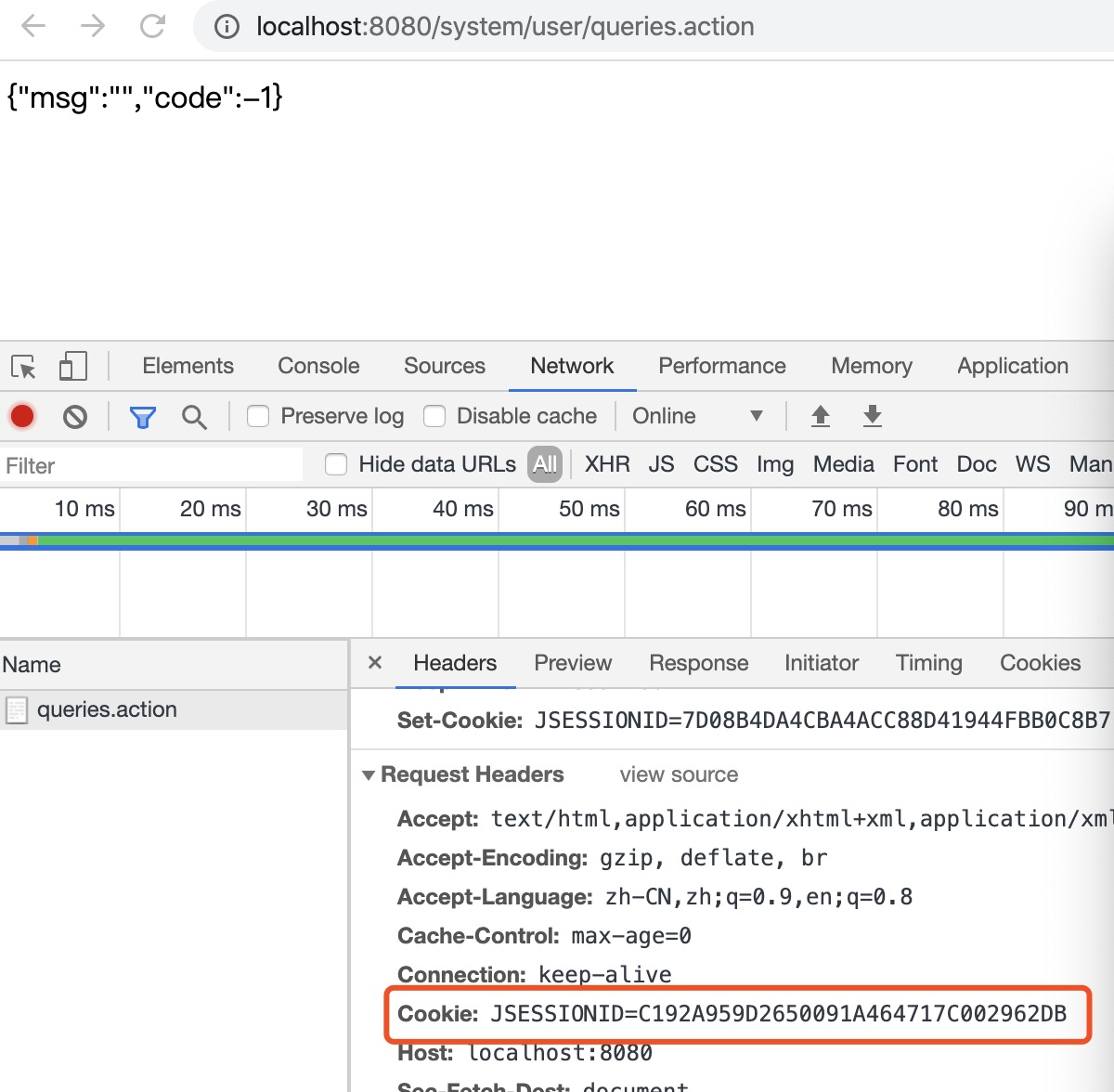1114x1092 pixels.
Task: Click the Cookie JSESSIONID header value
Action: click(x=778, y=1014)
